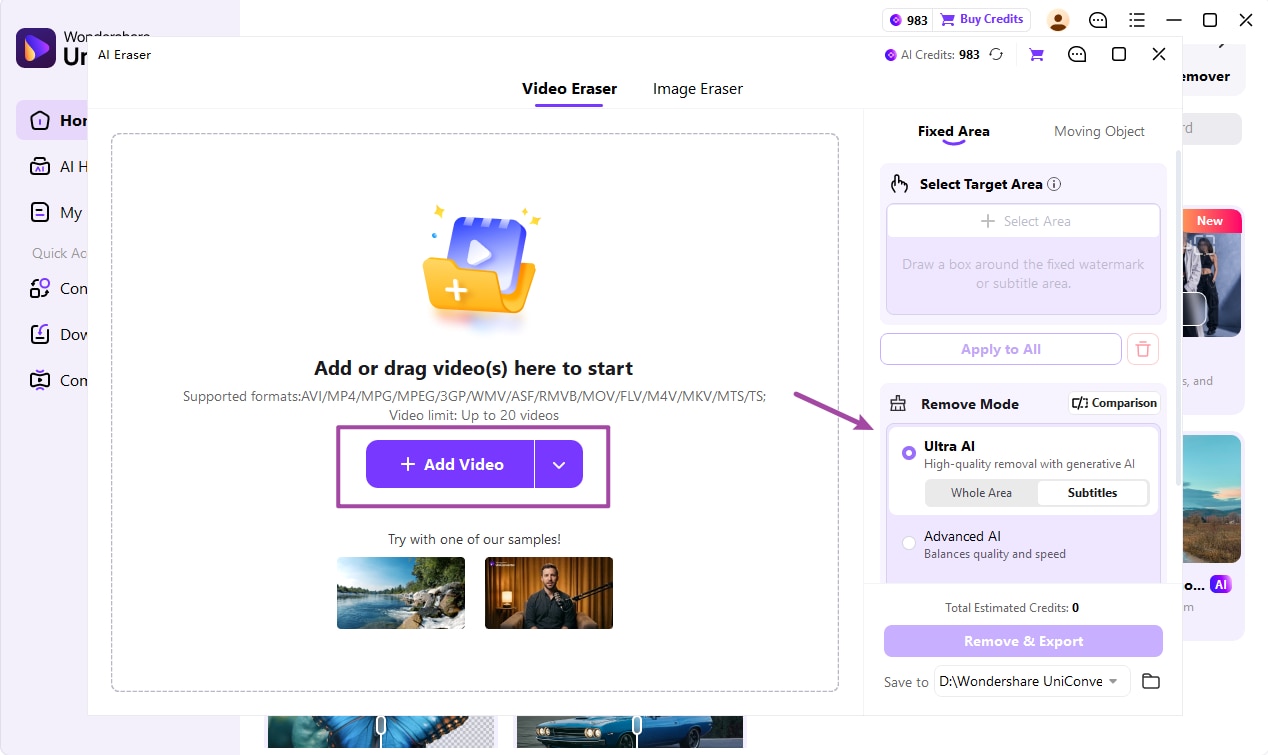Viewport: 1268px width, 755px height.
Task: Click the Converter icon in the sidebar
Action: [39, 288]
